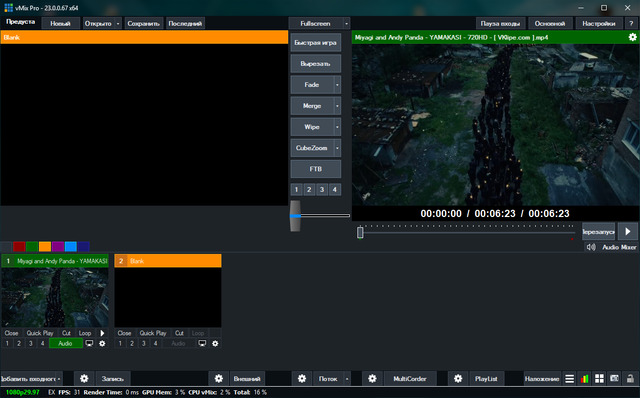
Task: Click Последний in top menu
Action: pos(185,23)
